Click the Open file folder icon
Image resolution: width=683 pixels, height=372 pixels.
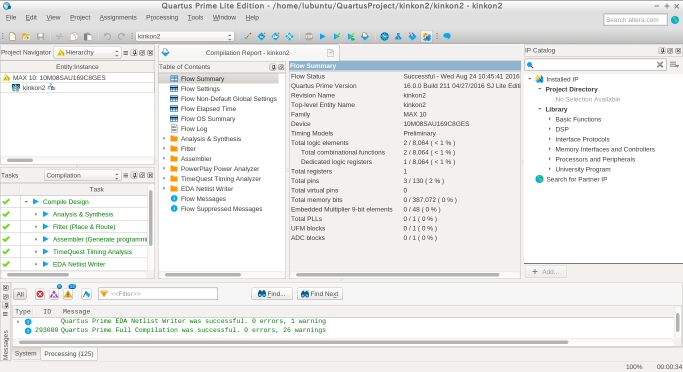[x=26, y=37]
